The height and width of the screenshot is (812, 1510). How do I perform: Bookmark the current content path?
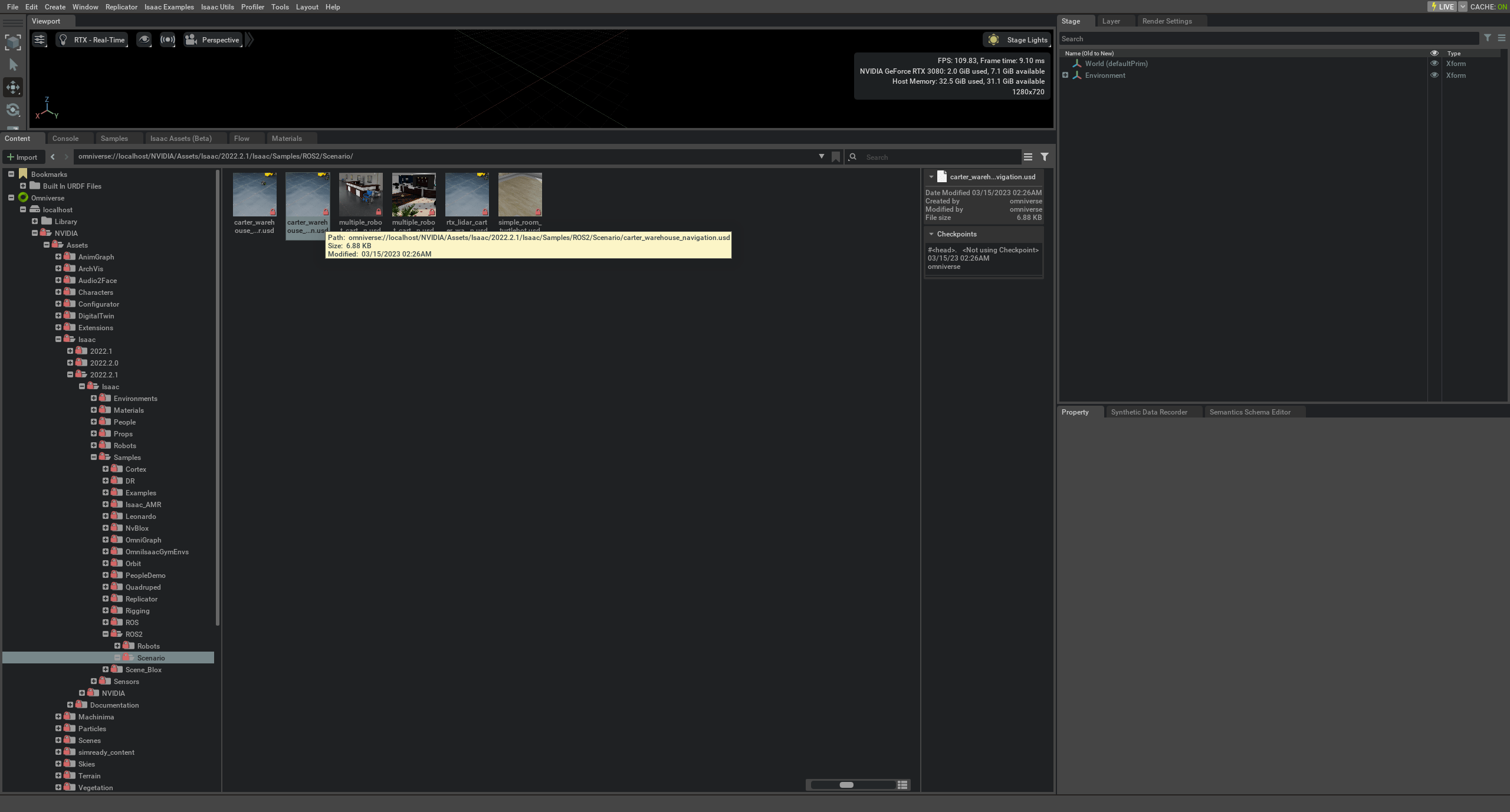(836, 157)
